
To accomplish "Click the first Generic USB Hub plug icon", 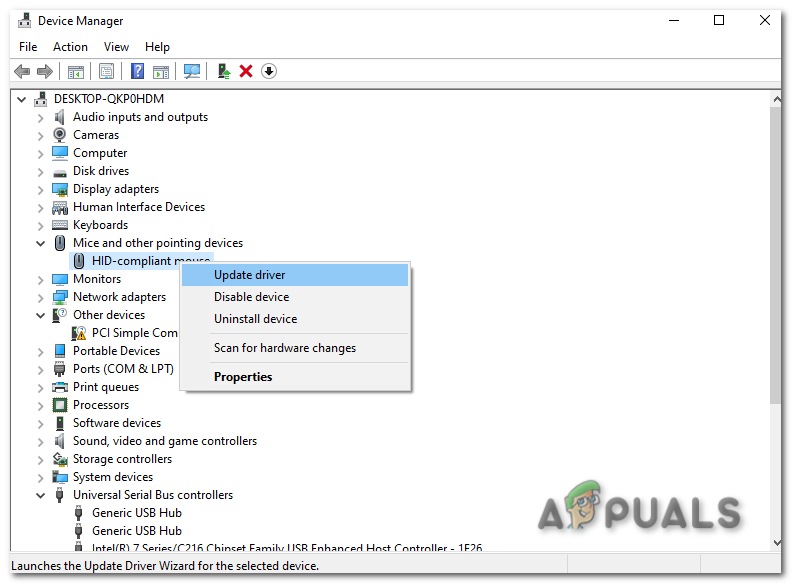I will click(78, 513).
